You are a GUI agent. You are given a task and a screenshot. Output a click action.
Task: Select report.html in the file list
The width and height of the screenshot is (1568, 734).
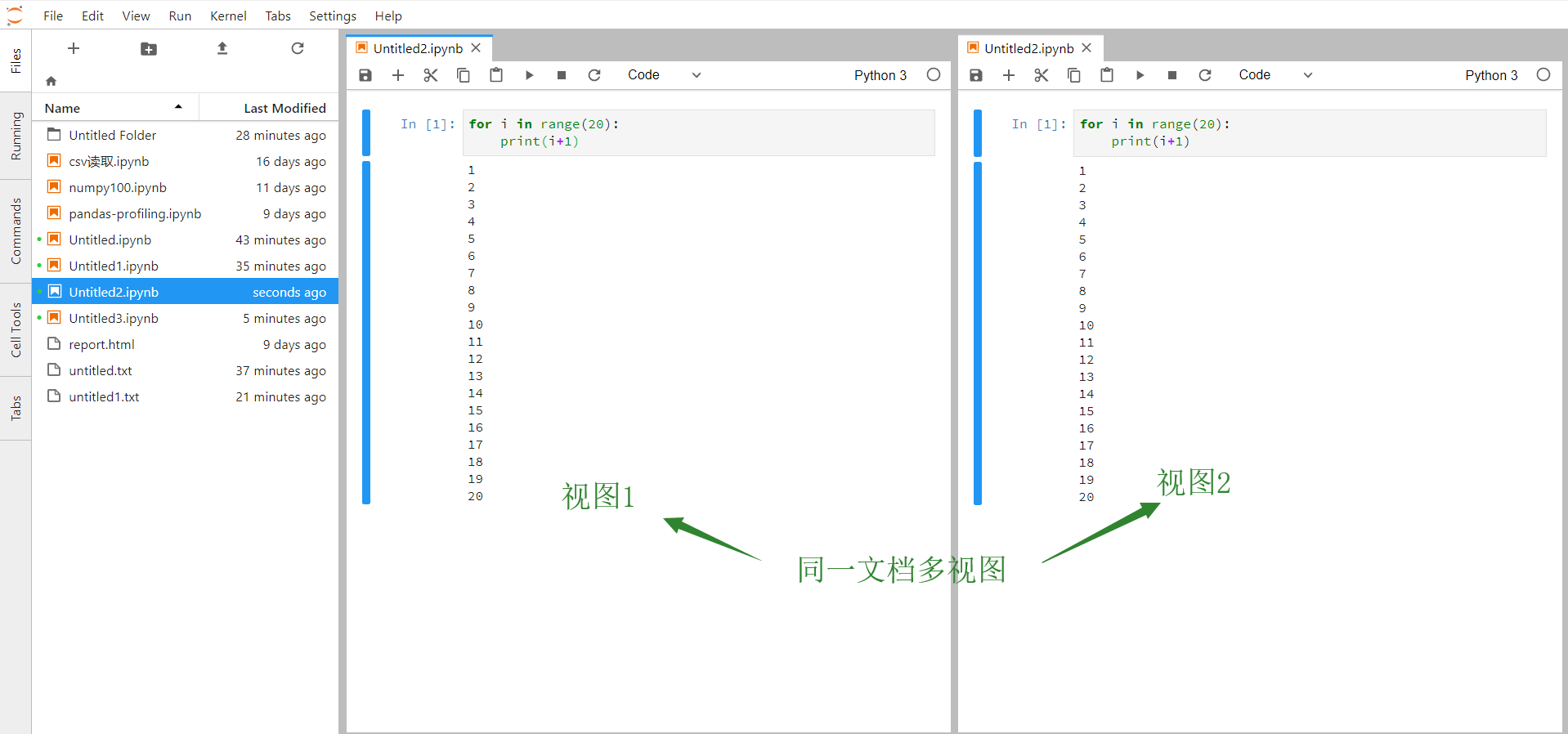186,344
